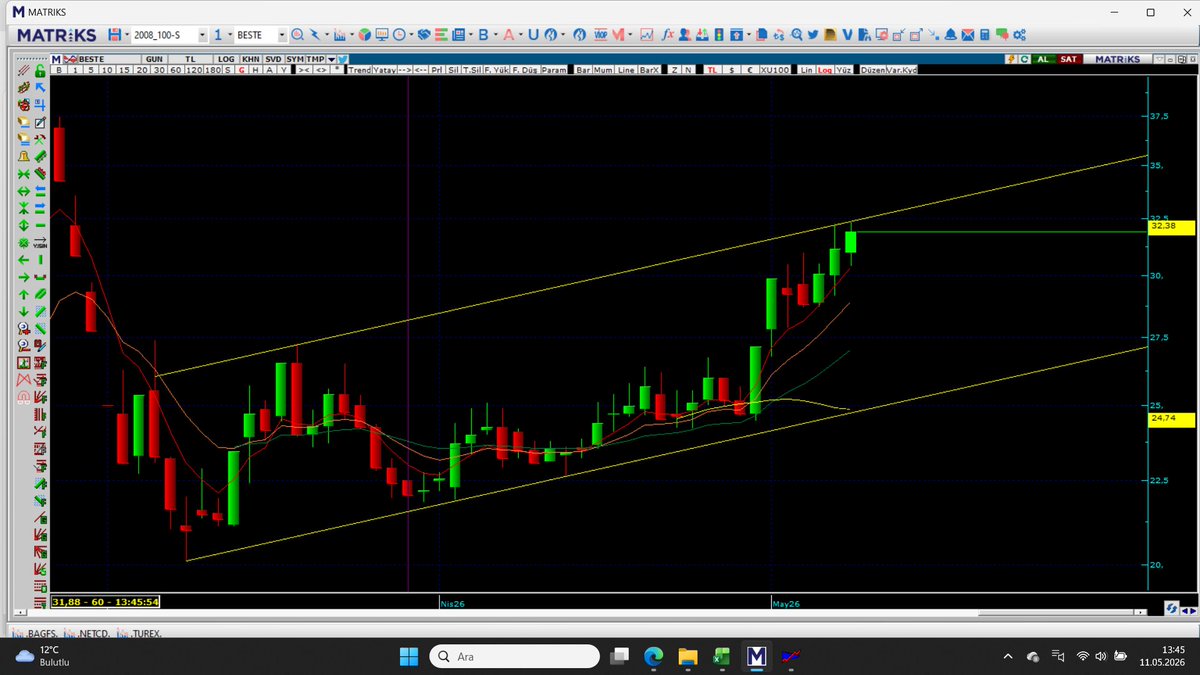Open the dropdown arrow next to save icon

tap(127, 35)
